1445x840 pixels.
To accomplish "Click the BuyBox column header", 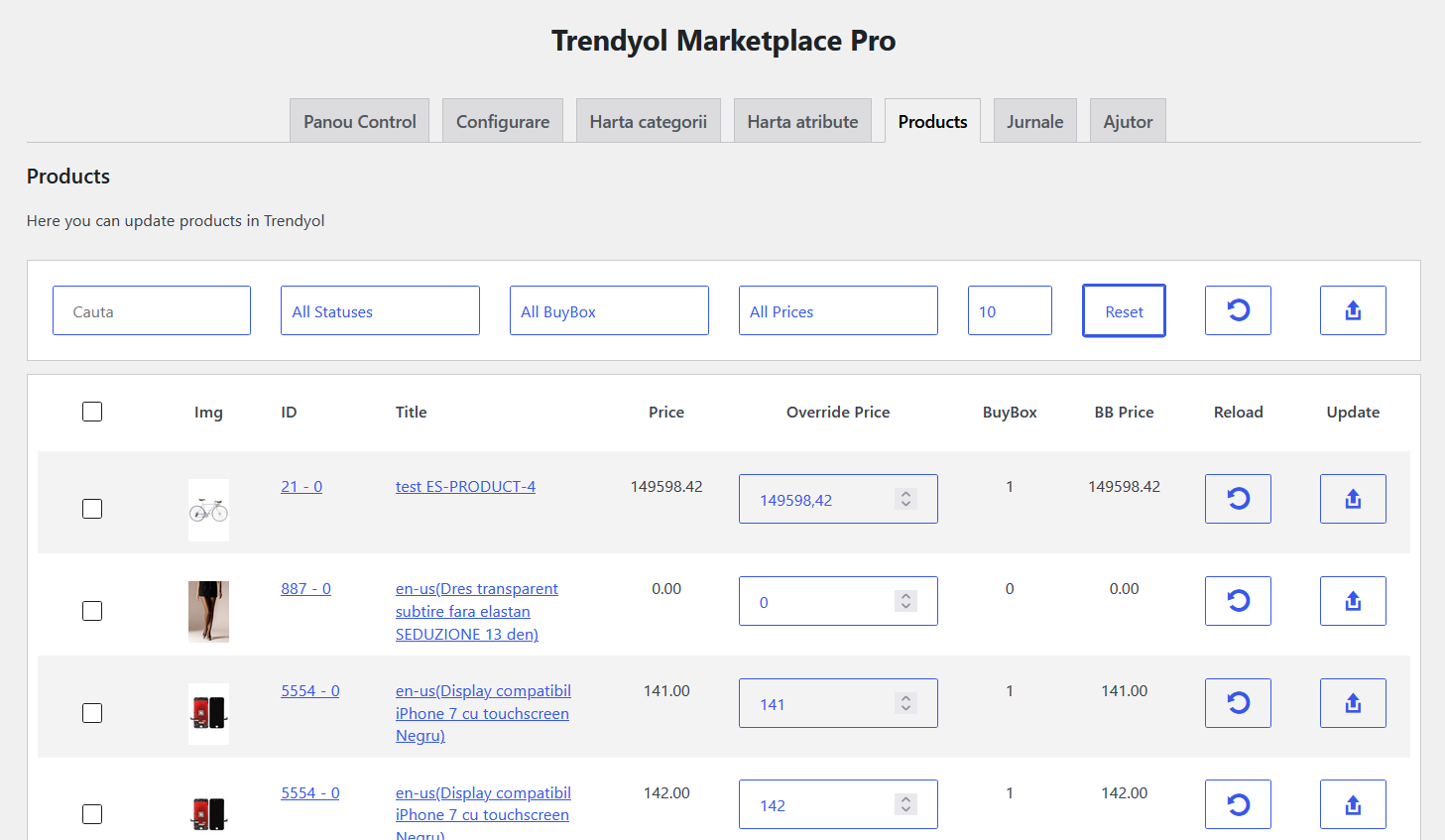I will tap(1010, 412).
